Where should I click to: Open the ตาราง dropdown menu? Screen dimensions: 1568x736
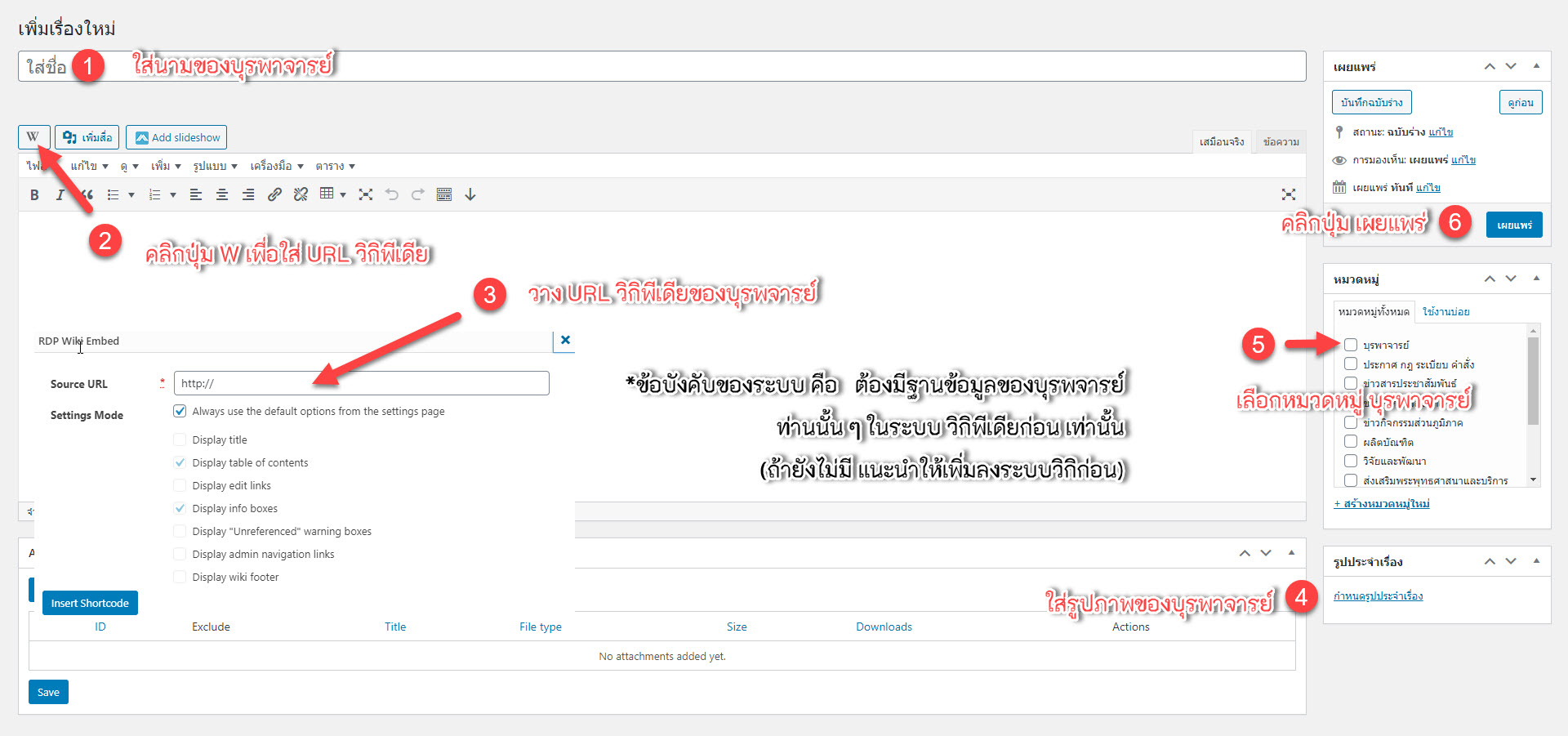pyautogui.click(x=336, y=166)
